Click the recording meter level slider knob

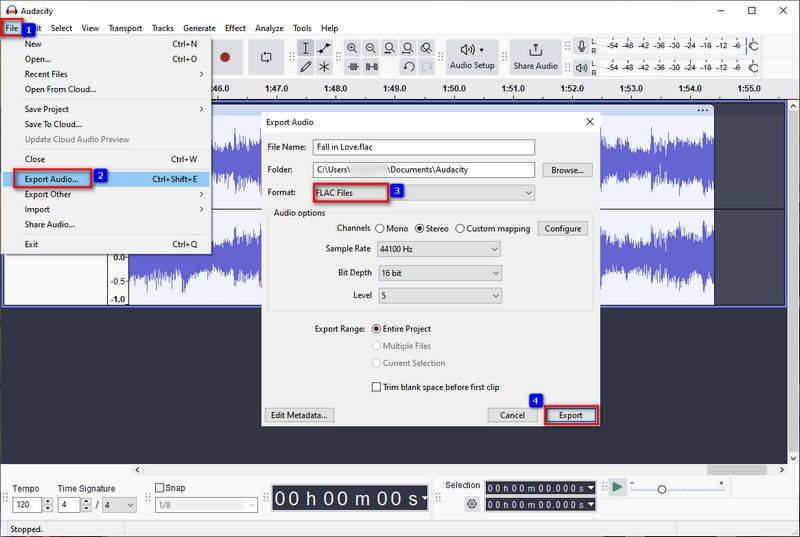coord(753,46)
